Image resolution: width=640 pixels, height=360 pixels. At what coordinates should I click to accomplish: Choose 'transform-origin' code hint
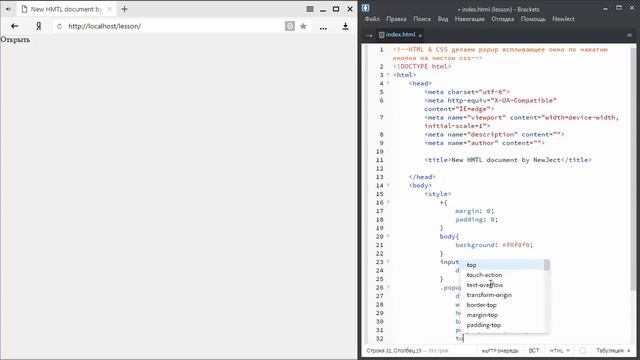pyautogui.click(x=503, y=295)
